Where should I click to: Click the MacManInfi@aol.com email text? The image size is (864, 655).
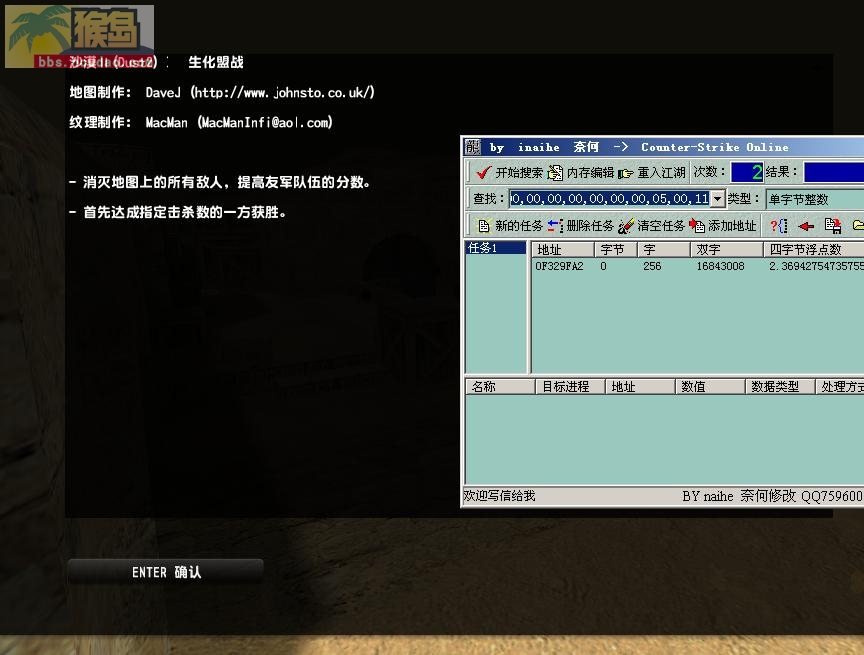coord(265,122)
